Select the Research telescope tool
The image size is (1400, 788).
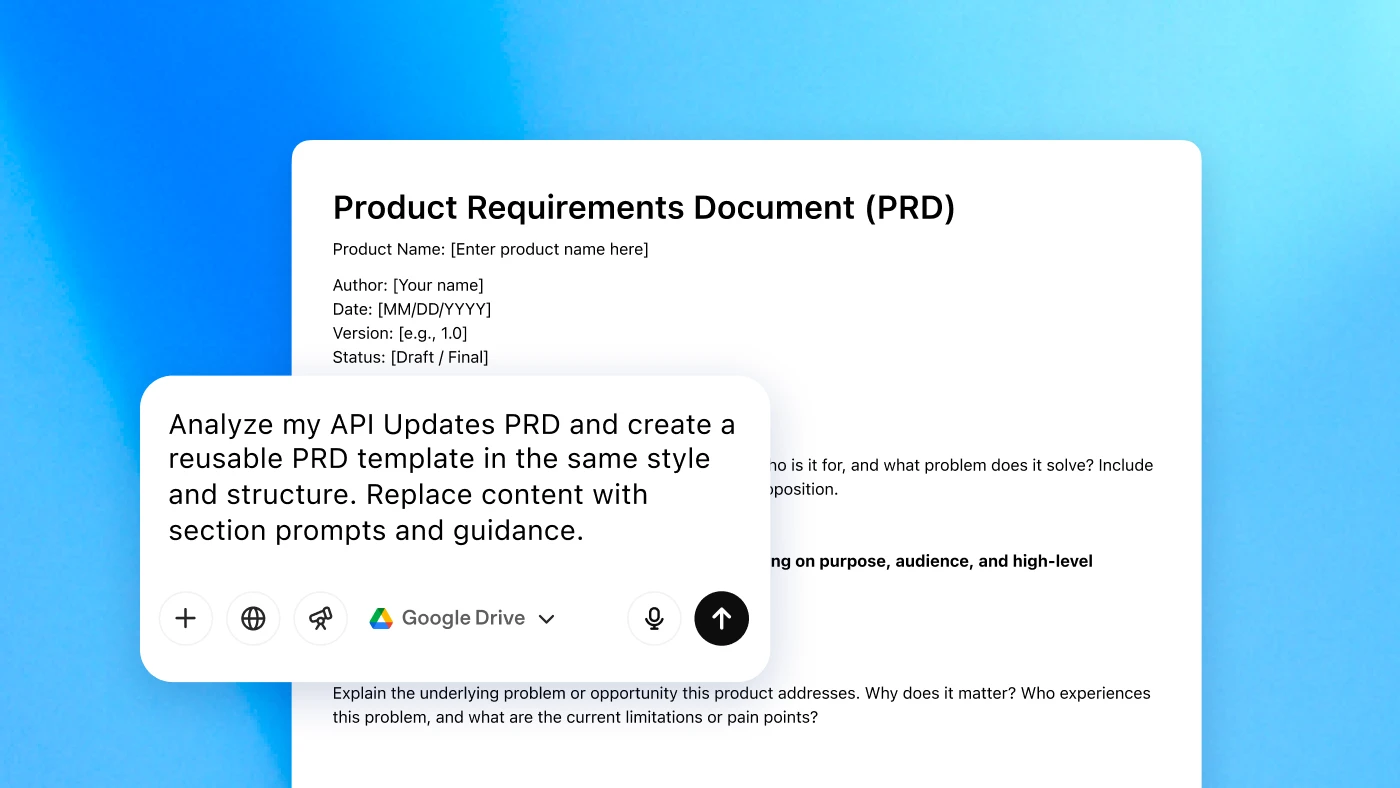[x=320, y=618]
